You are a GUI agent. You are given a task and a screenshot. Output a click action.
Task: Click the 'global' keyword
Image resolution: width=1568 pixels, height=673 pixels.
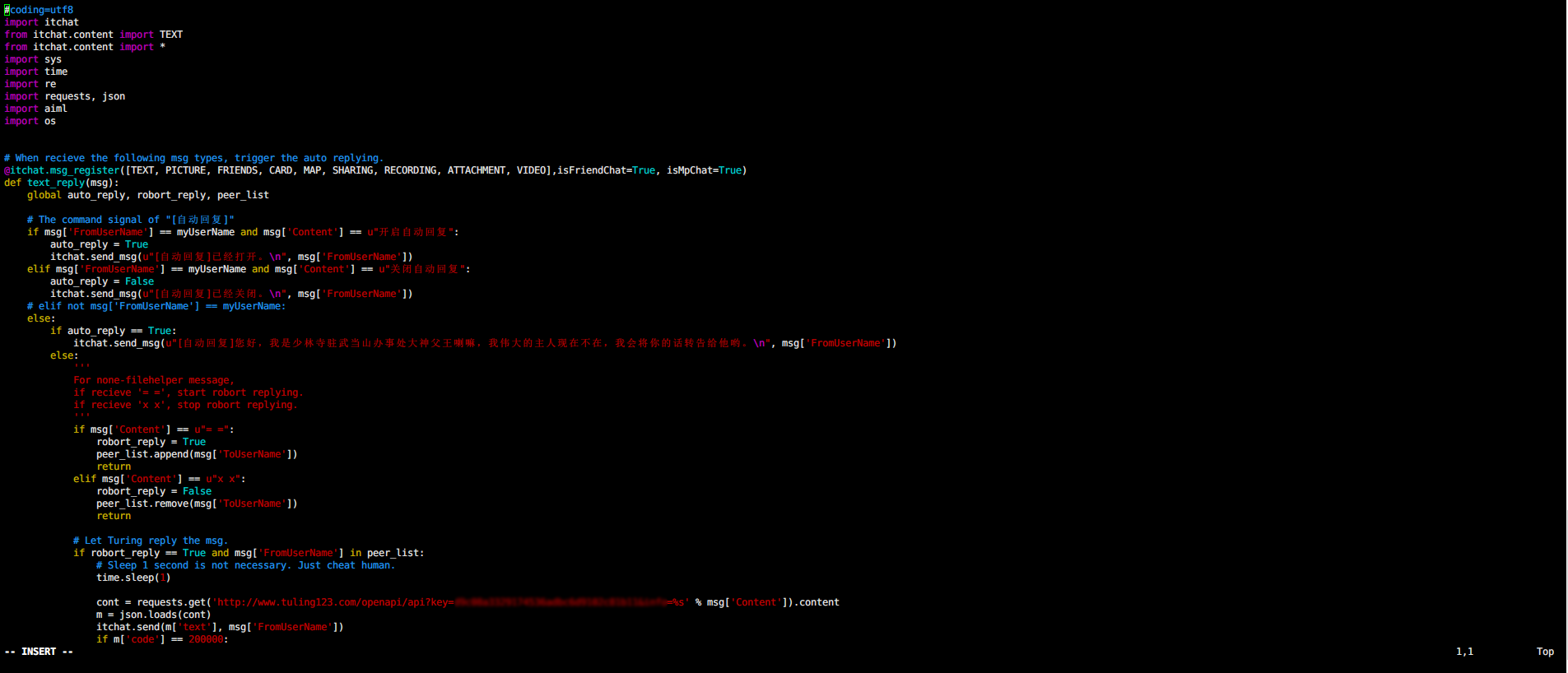[x=44, y=195]
